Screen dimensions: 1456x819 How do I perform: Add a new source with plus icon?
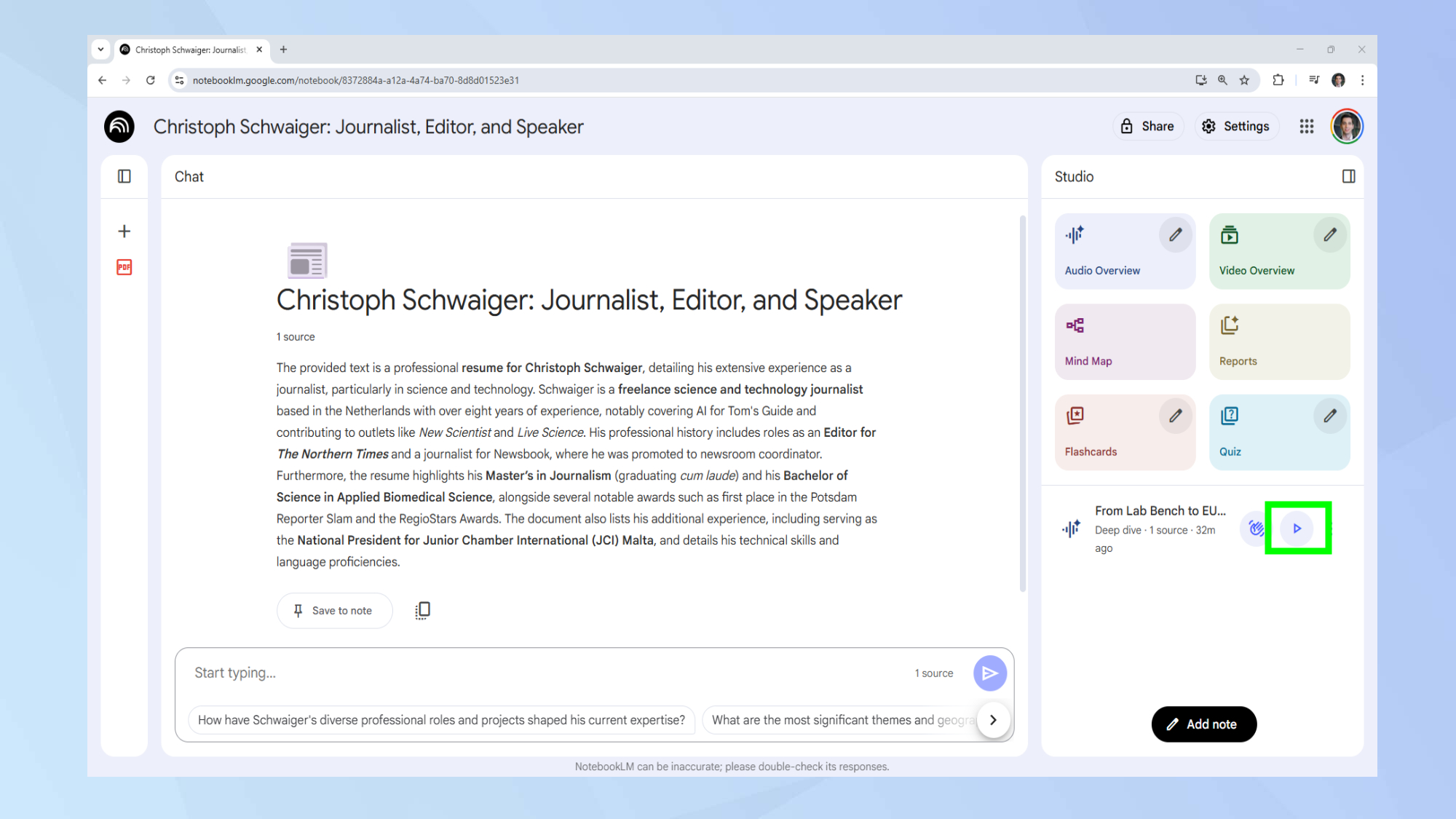point(124,232)
